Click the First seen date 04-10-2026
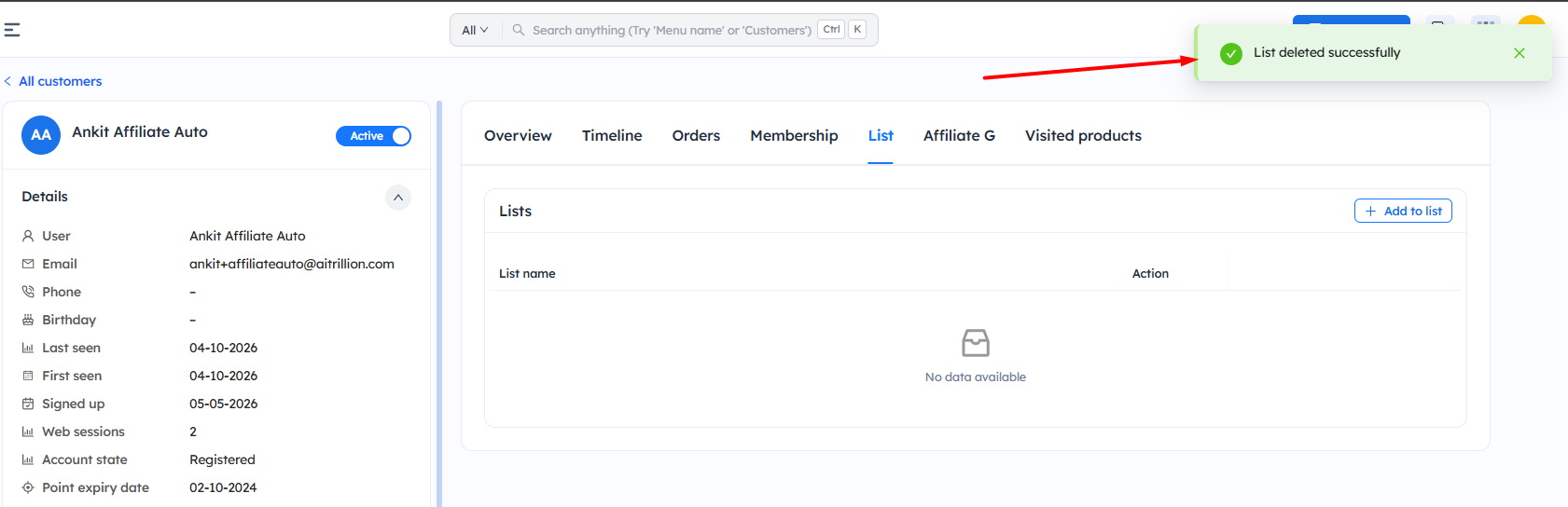Viewport: 1568px width, 507px height. click(x=224, y=376)
